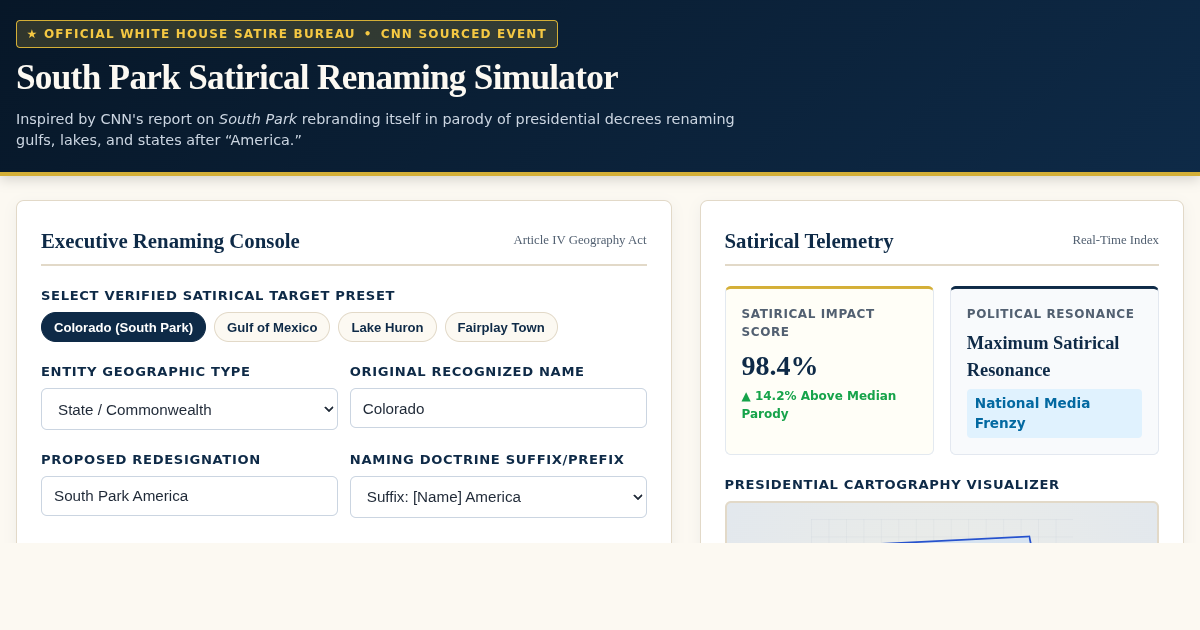Click the Original Recognized Name field
Image resolution: width=1200 pixels, height=630 pixels.
498,408
